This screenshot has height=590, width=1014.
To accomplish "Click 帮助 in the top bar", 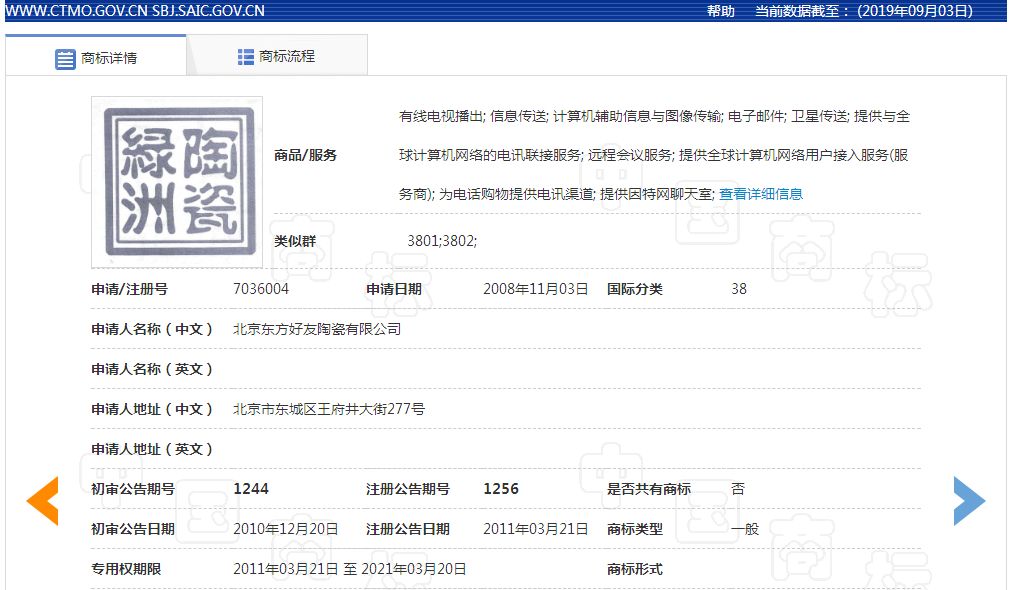I will 720,11.
